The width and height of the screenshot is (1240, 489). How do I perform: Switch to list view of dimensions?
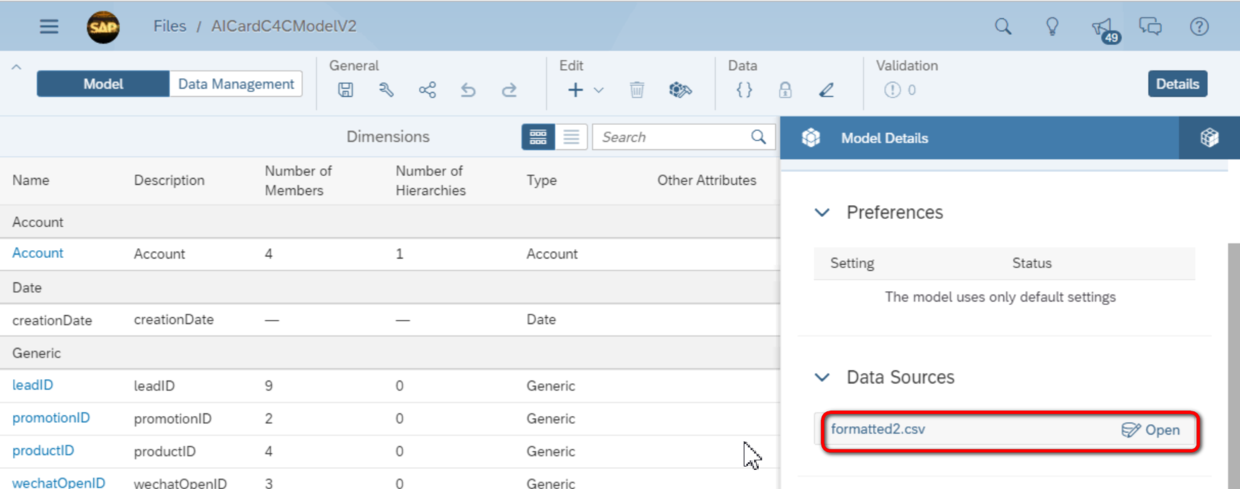tap(571, 137)
